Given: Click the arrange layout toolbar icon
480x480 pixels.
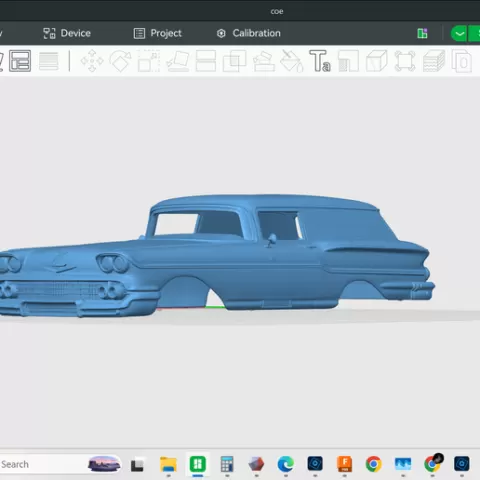Looking at the screenshot, I should pyautogui.click(x=20, y=61).
